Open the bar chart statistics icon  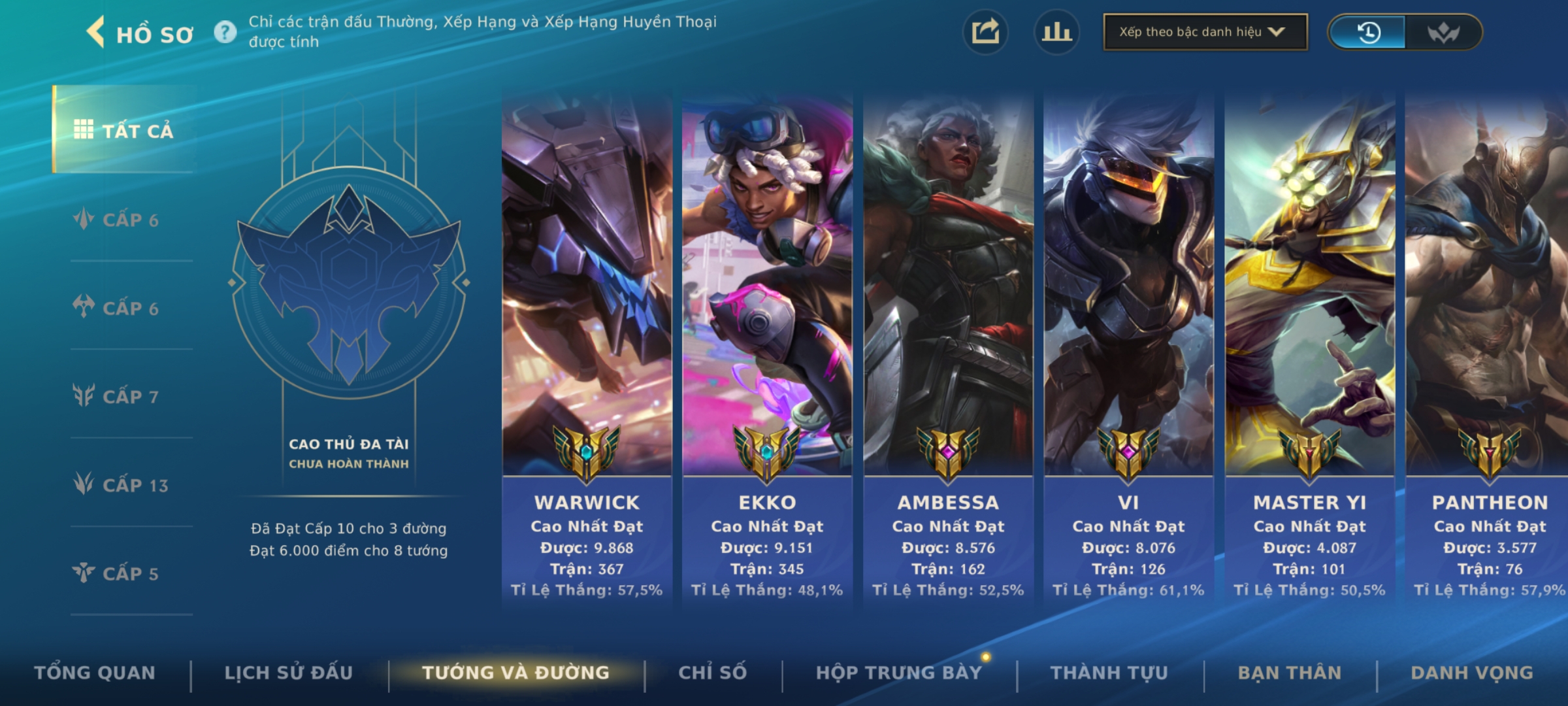pos(1056,32)
